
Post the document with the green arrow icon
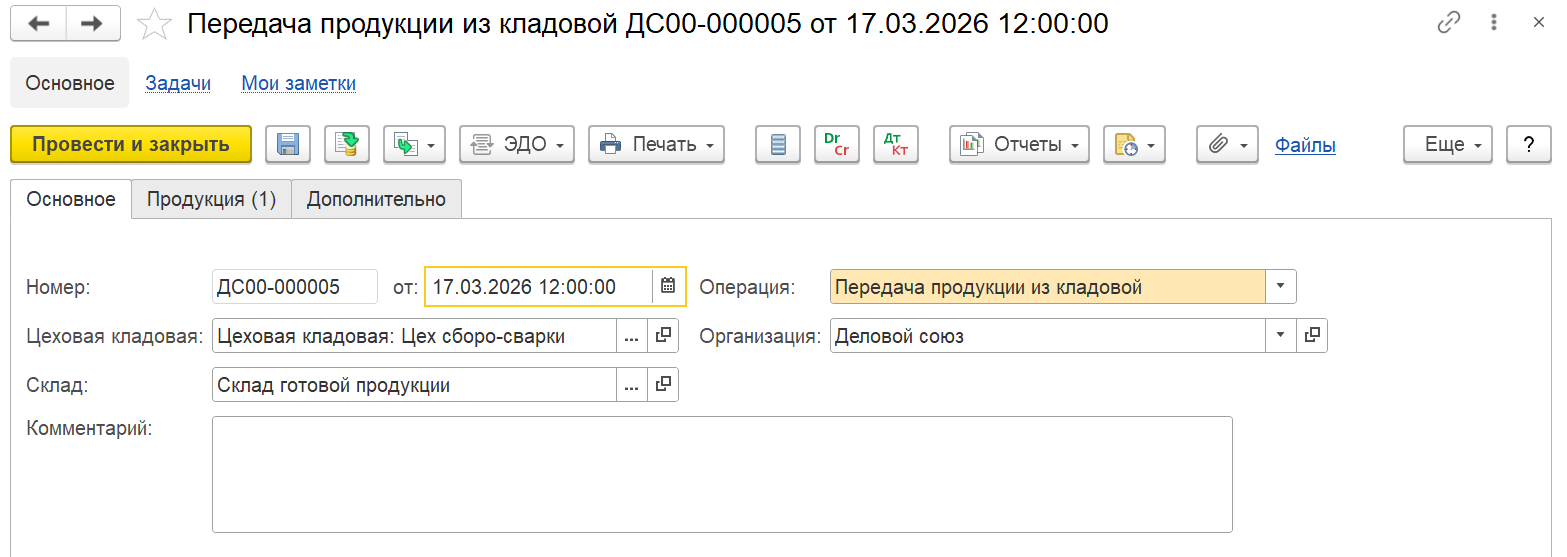pos(347,144)
